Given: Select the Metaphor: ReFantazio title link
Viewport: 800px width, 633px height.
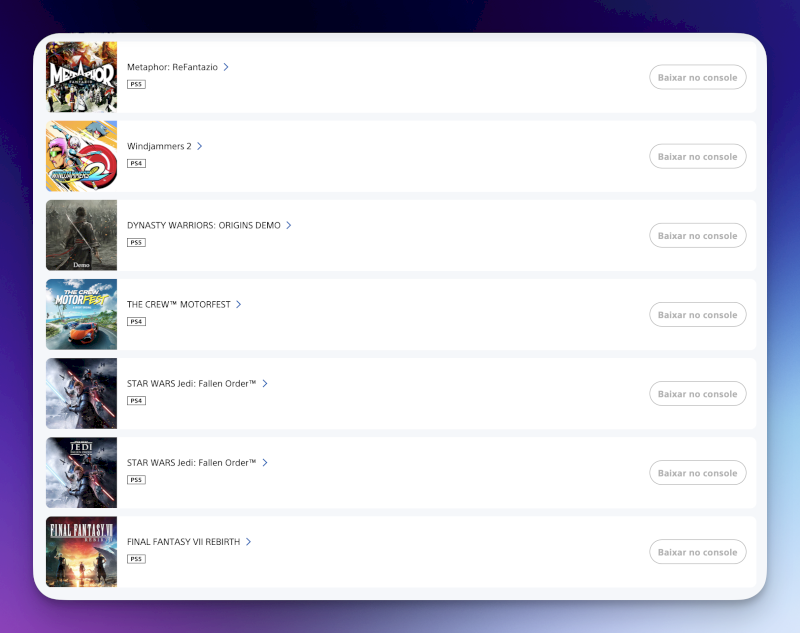Looking at the screenshot, I should [172, 67].
